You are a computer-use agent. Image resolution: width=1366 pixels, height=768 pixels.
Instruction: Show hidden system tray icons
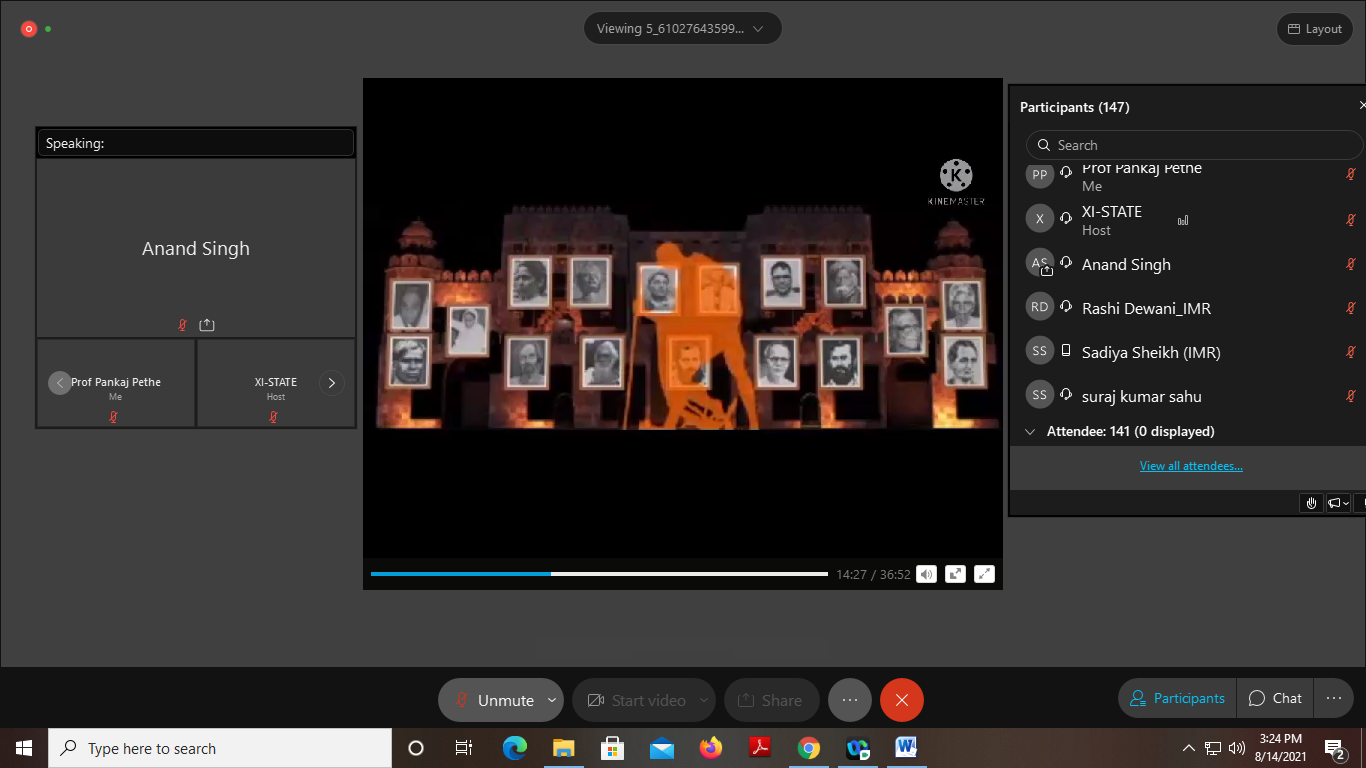pos(1189,748)
